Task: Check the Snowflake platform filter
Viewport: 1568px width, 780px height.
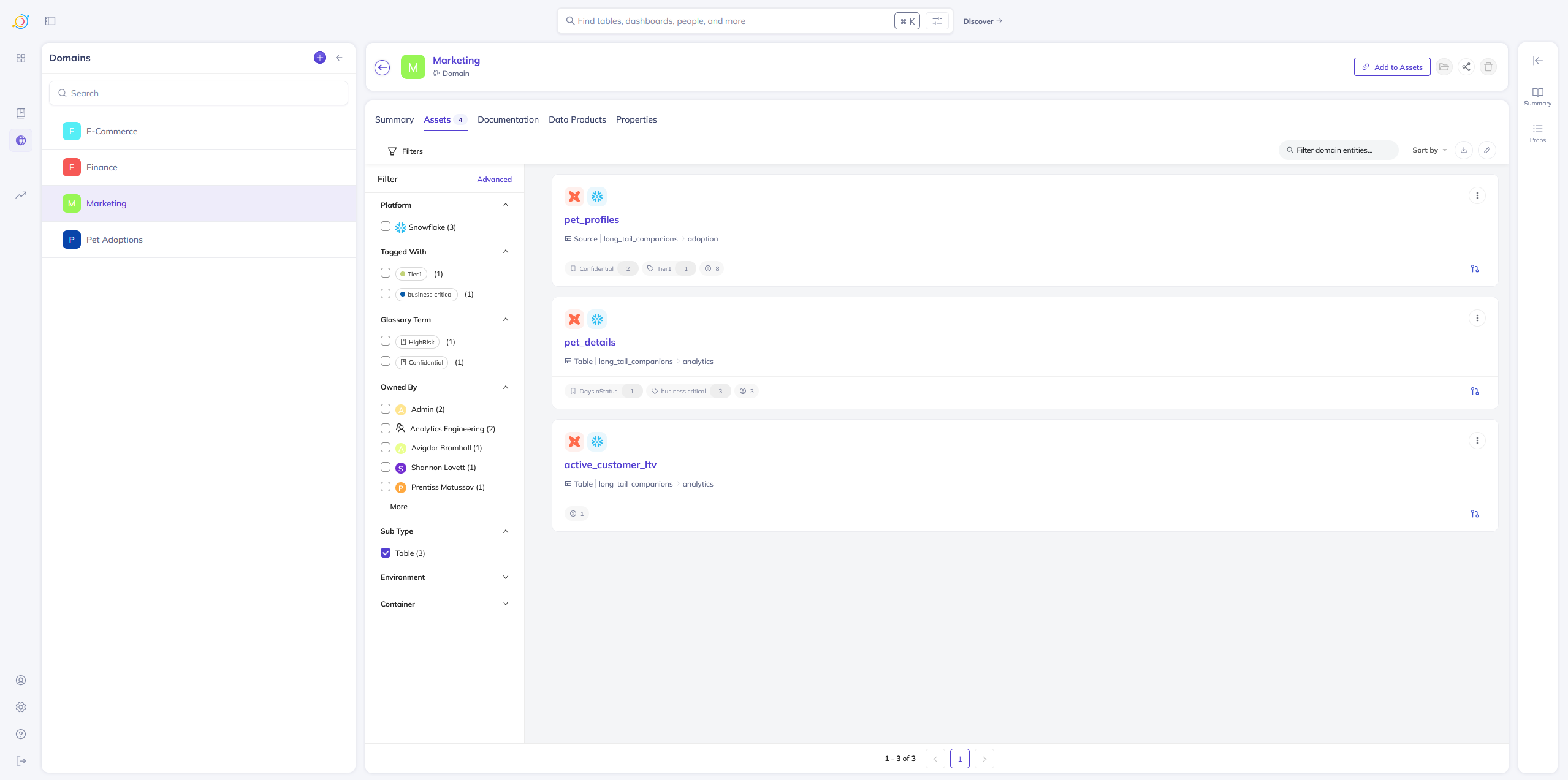Action: pos(386,227)
